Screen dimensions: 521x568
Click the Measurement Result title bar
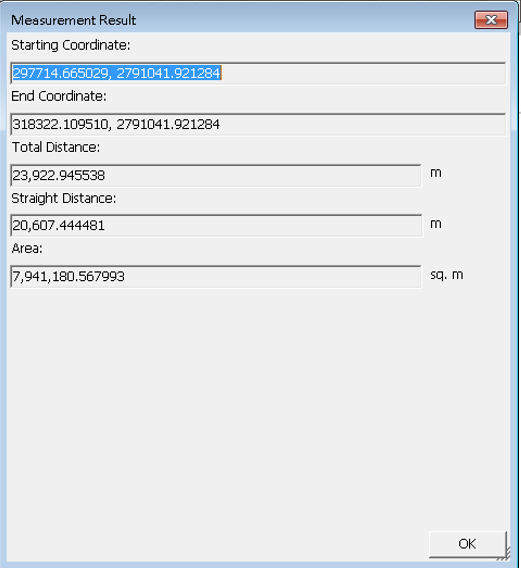tap(239, 20)
